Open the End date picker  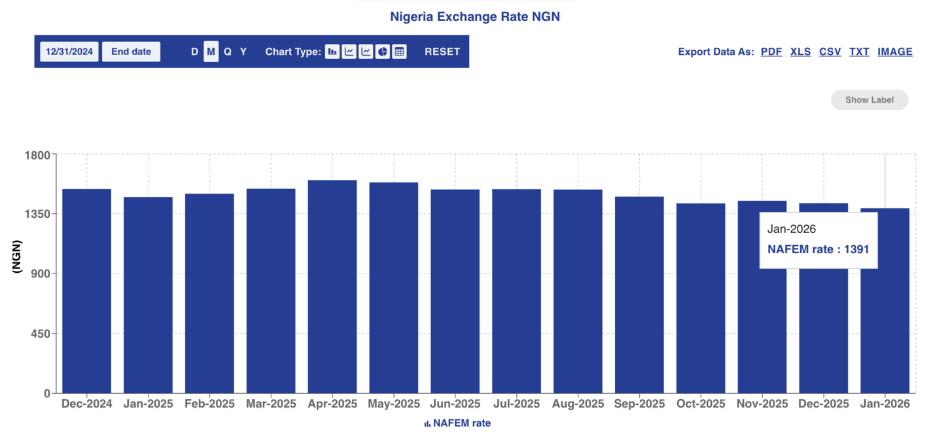131,52
